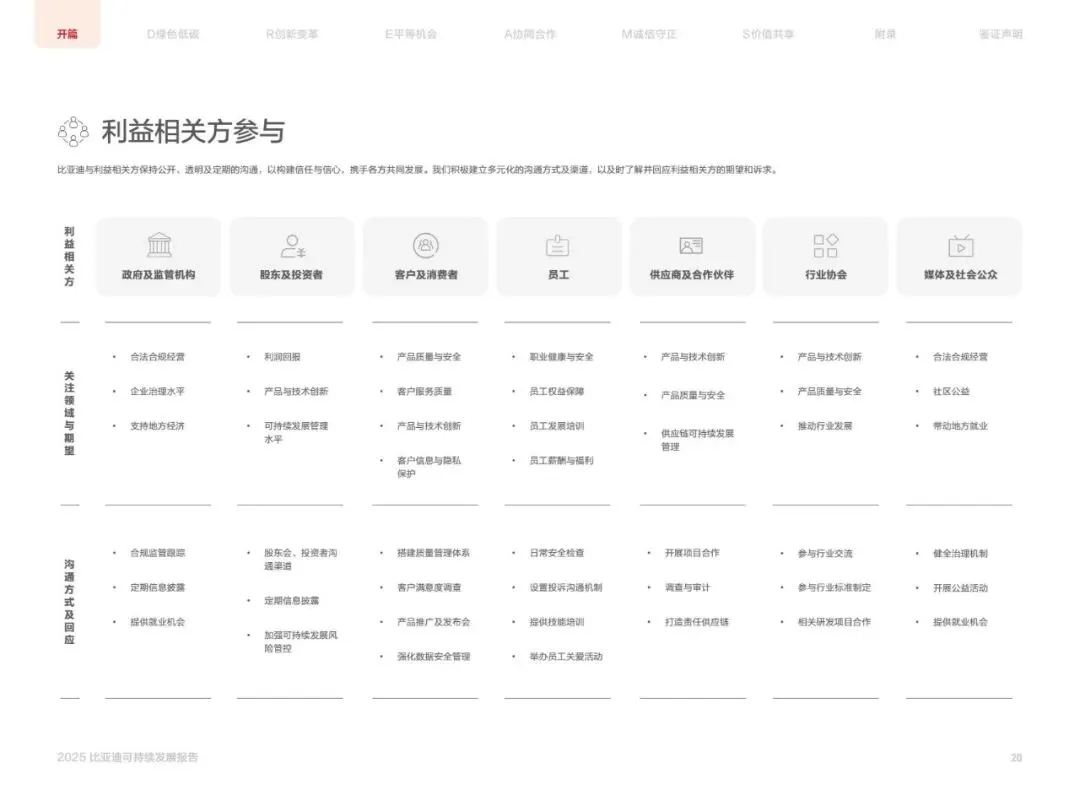This screenshot has width=1080, height=801.
Task: Click the customers and consumers circle icon
Action: pyautogui.click(x=426, y=245)
